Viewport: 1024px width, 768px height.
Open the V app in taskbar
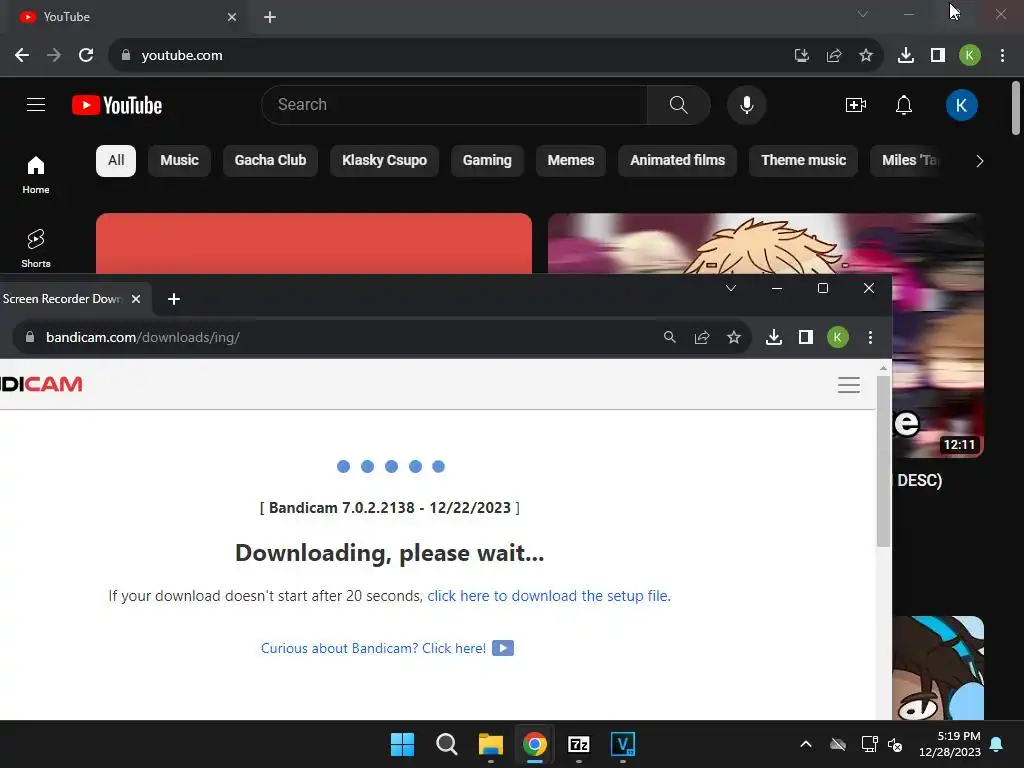pos(622,744)
